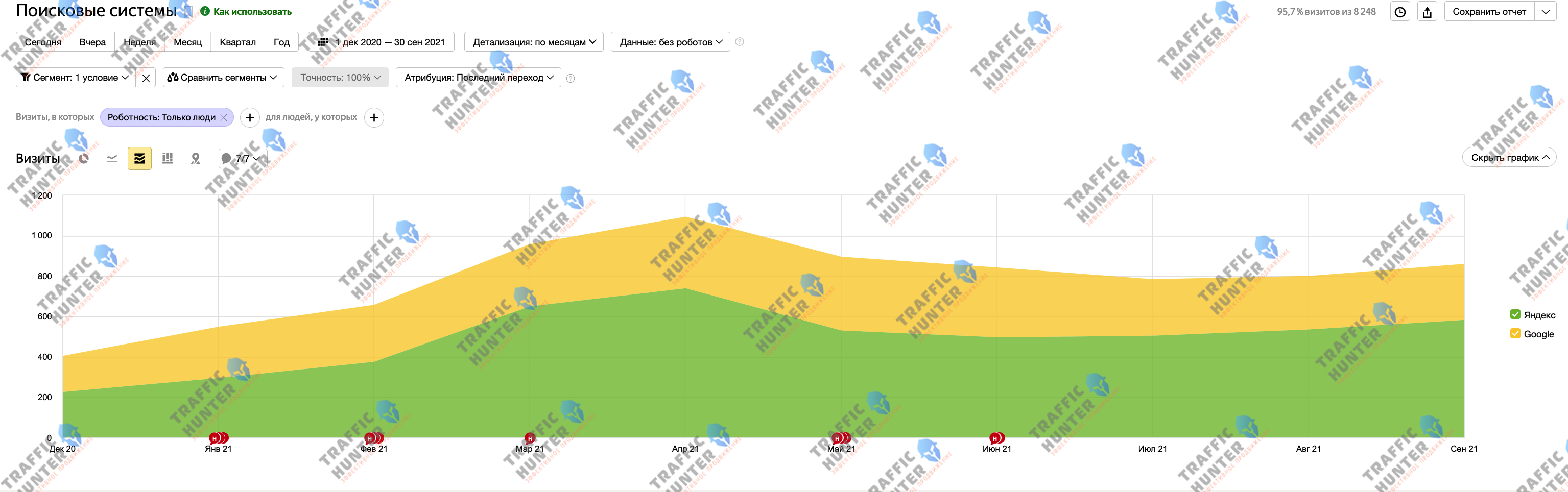
Task: Click the annotation marker at Фев 21
Action: tap(374, 438)
